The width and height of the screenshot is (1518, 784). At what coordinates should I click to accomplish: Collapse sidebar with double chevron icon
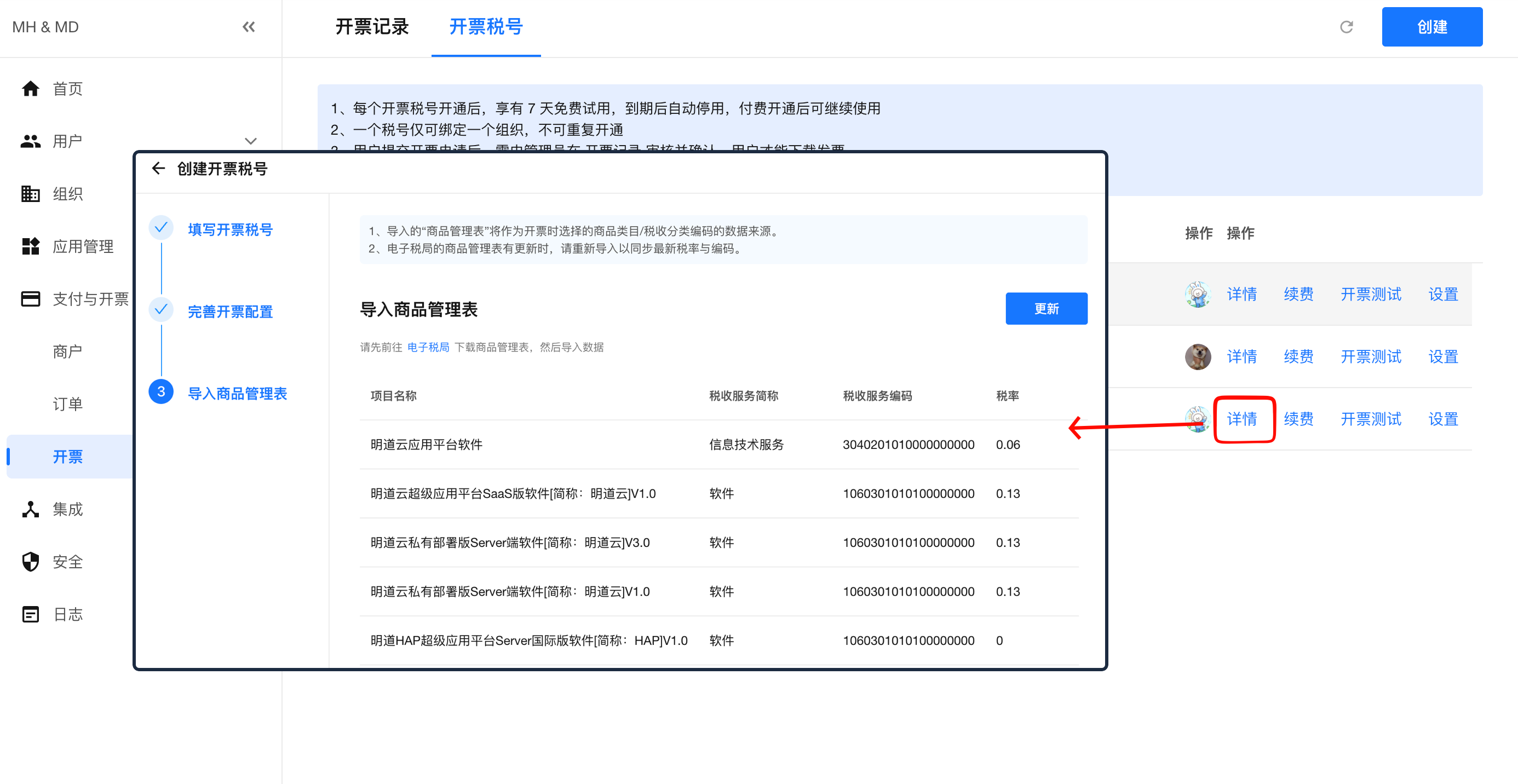[249, 27]
